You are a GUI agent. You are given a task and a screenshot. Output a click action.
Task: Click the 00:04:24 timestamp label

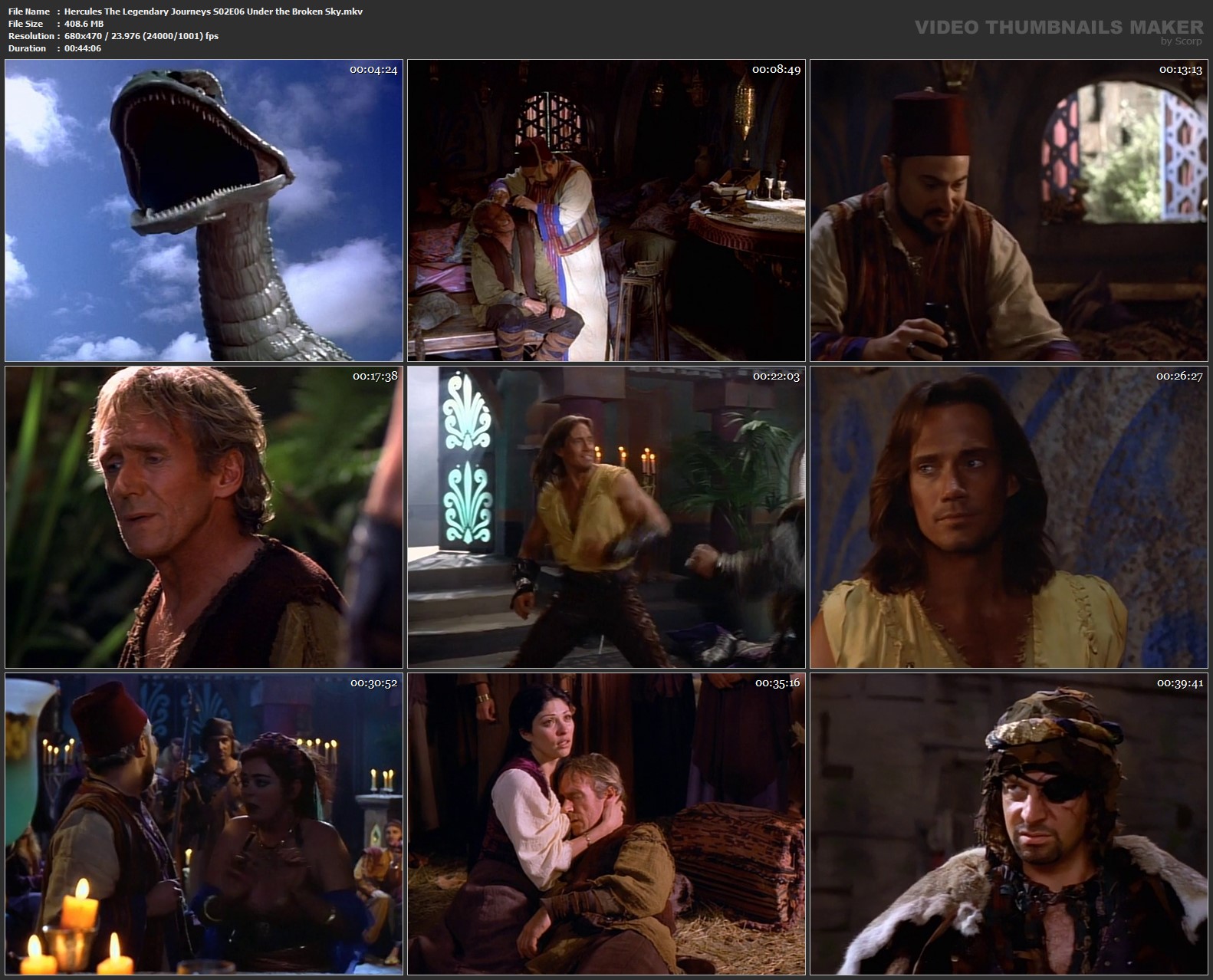[x=373, y=70]
